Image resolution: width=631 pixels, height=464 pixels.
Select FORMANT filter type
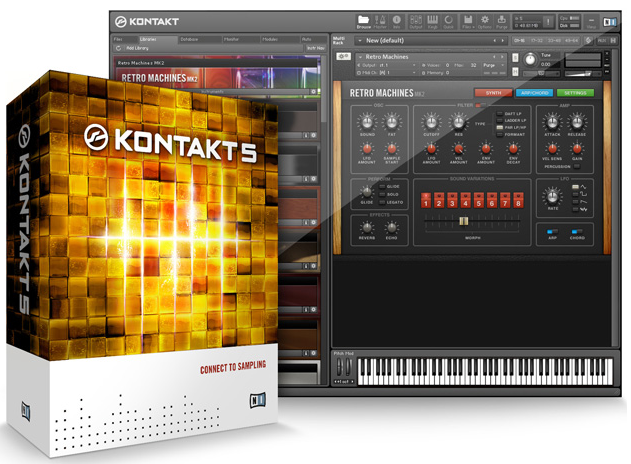click(500, 134)
